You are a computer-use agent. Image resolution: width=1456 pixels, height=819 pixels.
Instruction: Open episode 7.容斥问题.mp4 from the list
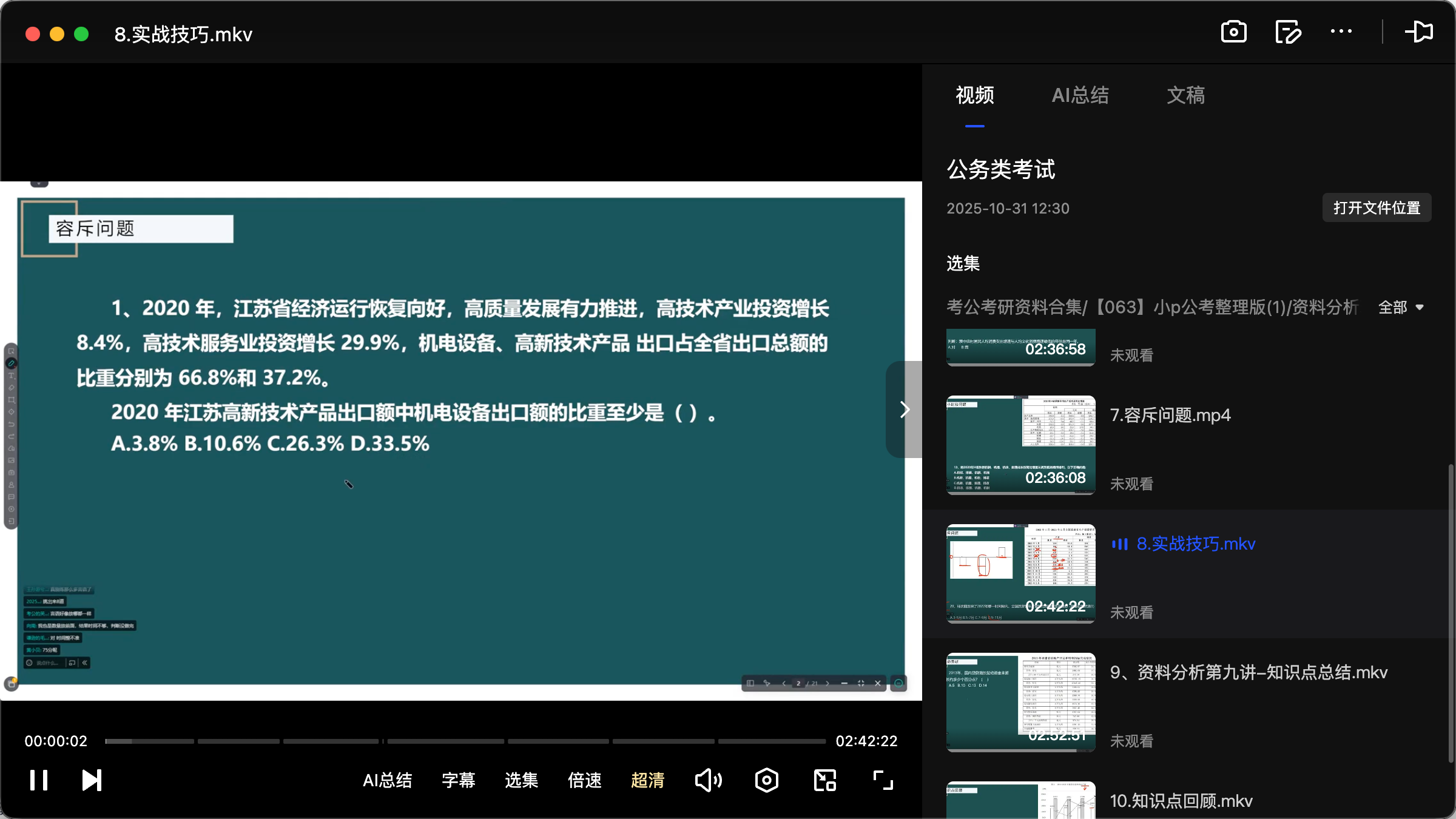(1169, 415)
